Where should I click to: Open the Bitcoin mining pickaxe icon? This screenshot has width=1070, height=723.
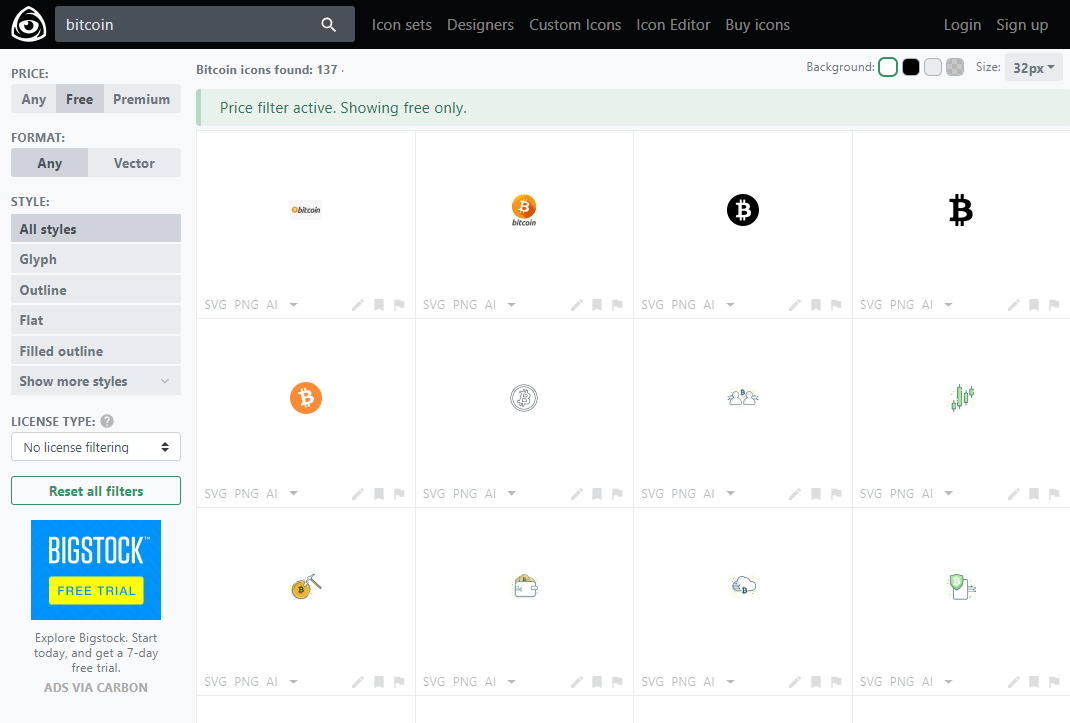pos(306,586)
